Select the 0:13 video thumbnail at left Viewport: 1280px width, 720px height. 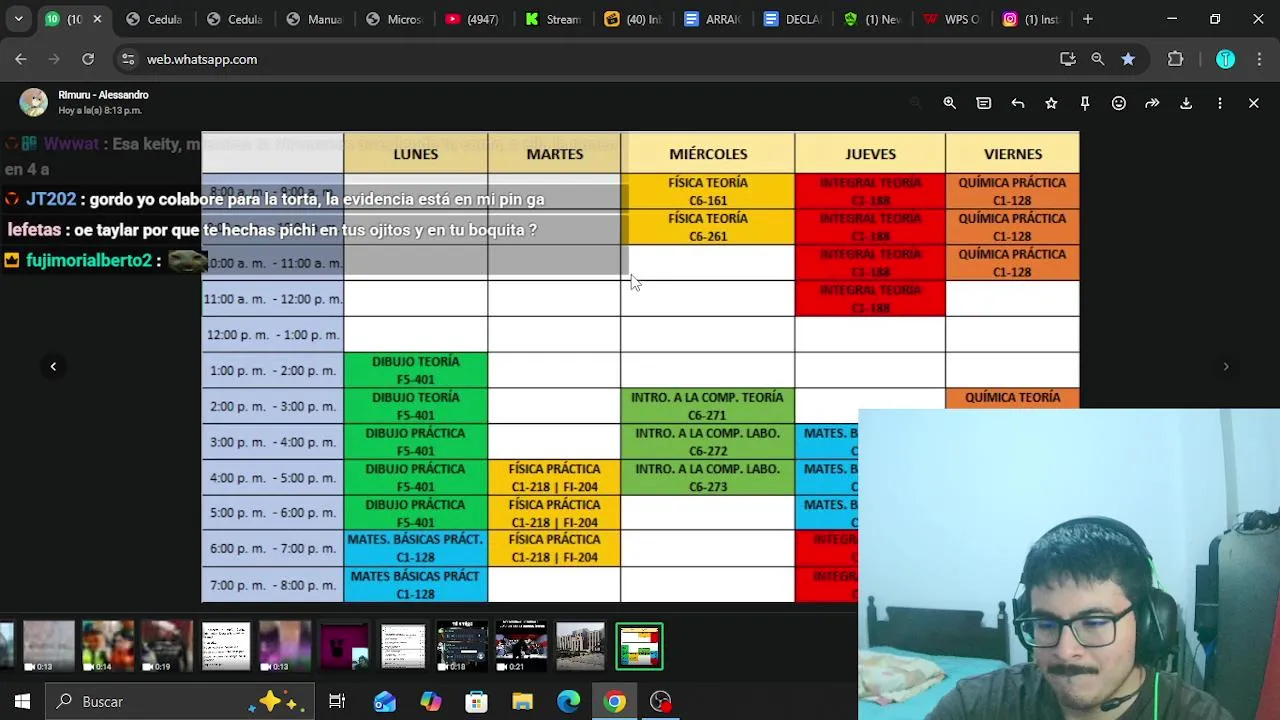(x=48, y=646)
